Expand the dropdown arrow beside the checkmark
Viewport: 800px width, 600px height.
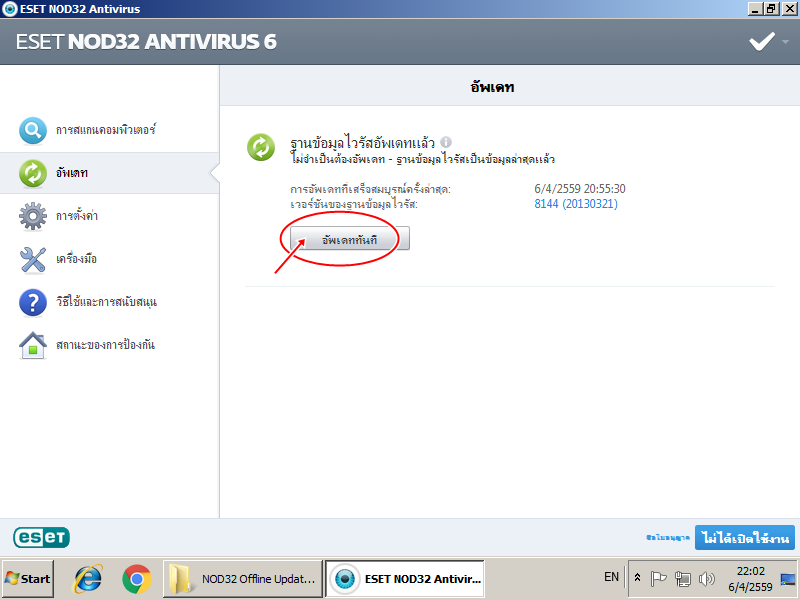pos(785,42)
